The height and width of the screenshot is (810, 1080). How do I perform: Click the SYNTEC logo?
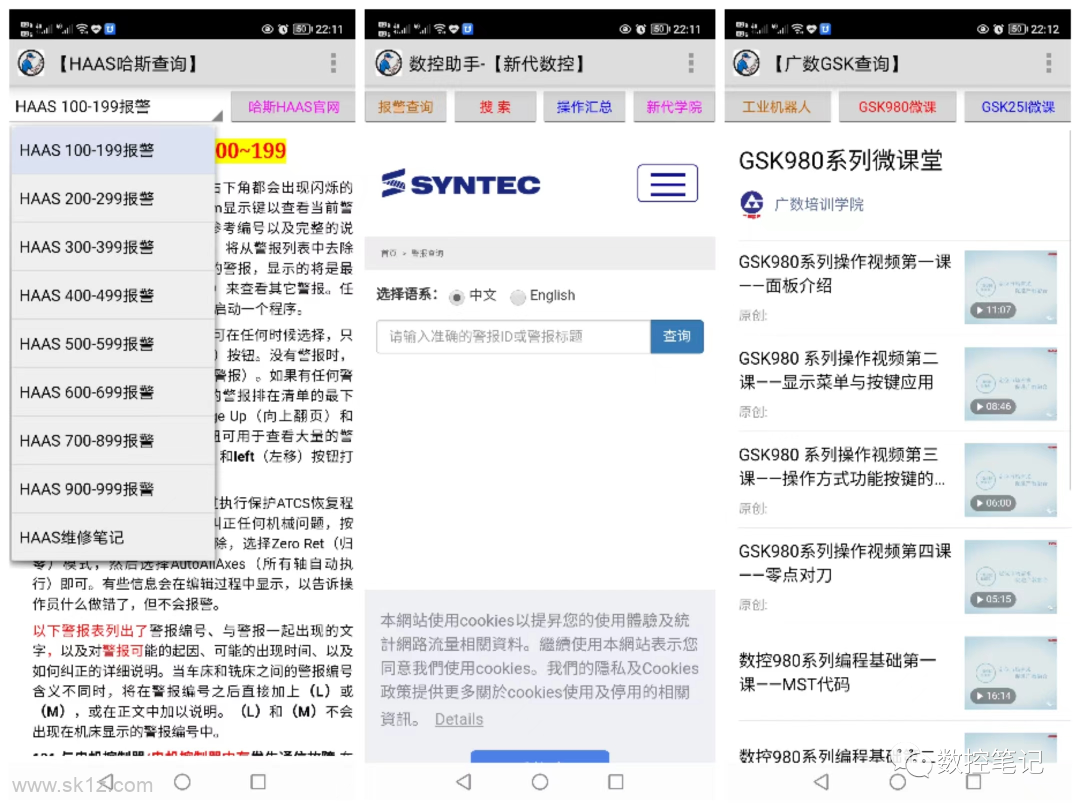tap(461, 184)
